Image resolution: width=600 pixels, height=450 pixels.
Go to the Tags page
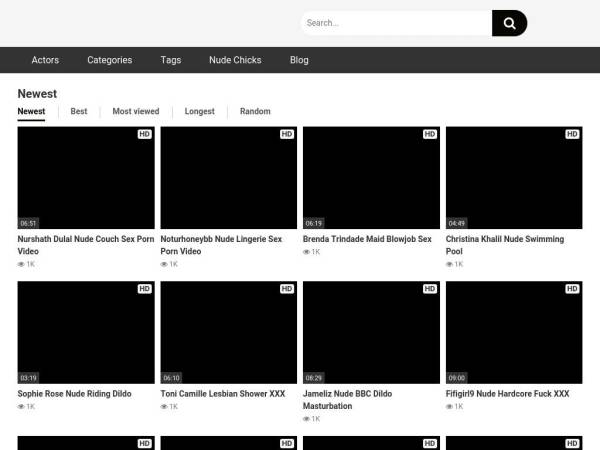[x=171, y=60]
